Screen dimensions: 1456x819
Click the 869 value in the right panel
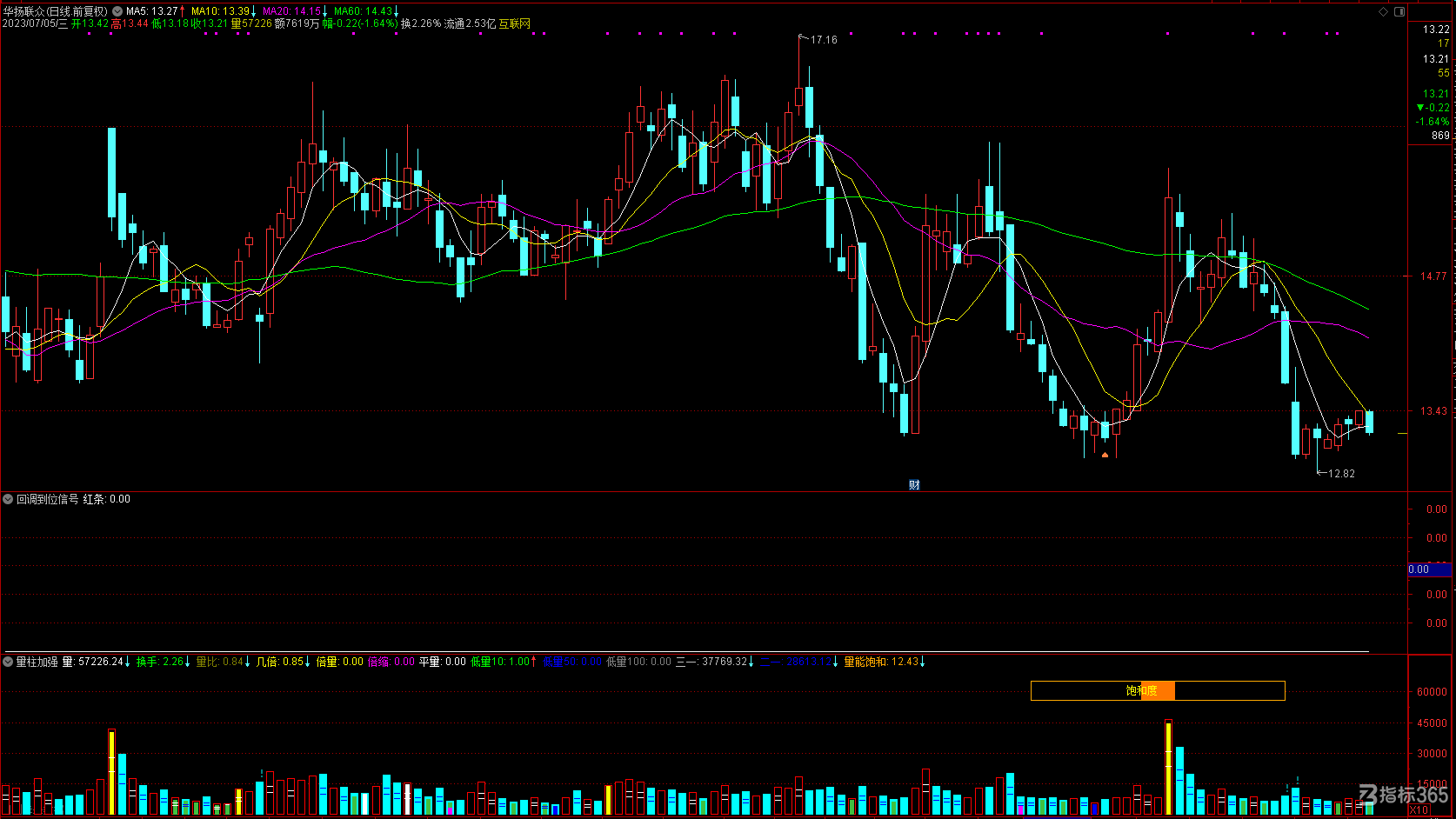click(1440, 136)
